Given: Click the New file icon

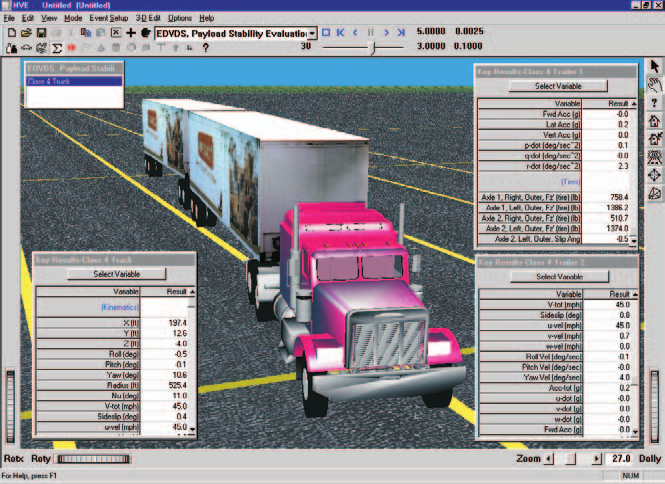Looking at the screenshot, I should pos(12,33).
